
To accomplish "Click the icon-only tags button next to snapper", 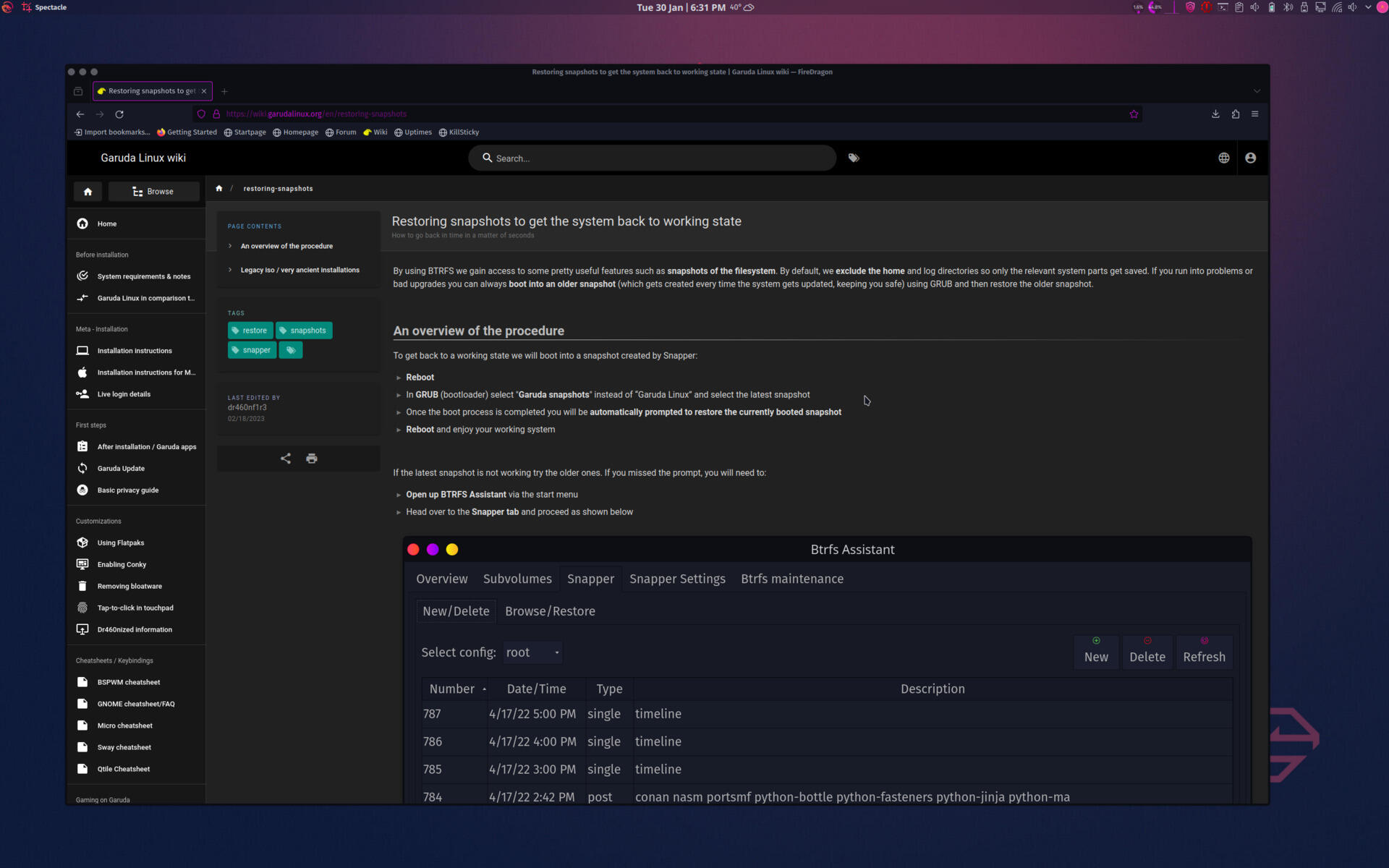I will (x=291, y=350).
